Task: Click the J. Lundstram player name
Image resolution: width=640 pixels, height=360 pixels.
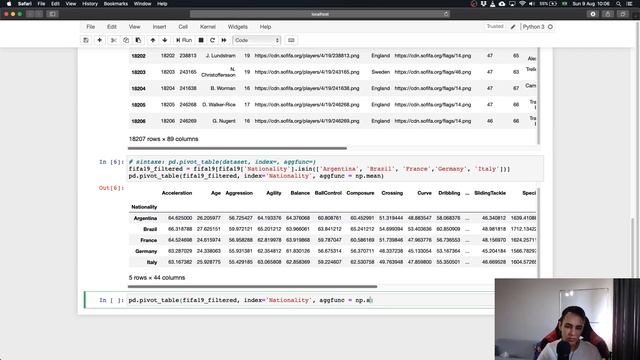Action: click(x=220, y=56)
